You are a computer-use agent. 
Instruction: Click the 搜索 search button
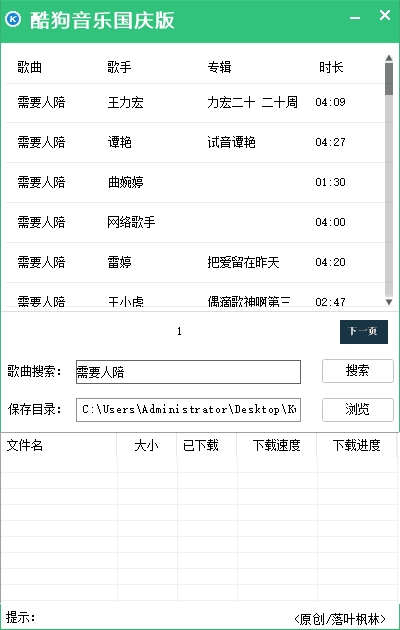tap(357, 370)
